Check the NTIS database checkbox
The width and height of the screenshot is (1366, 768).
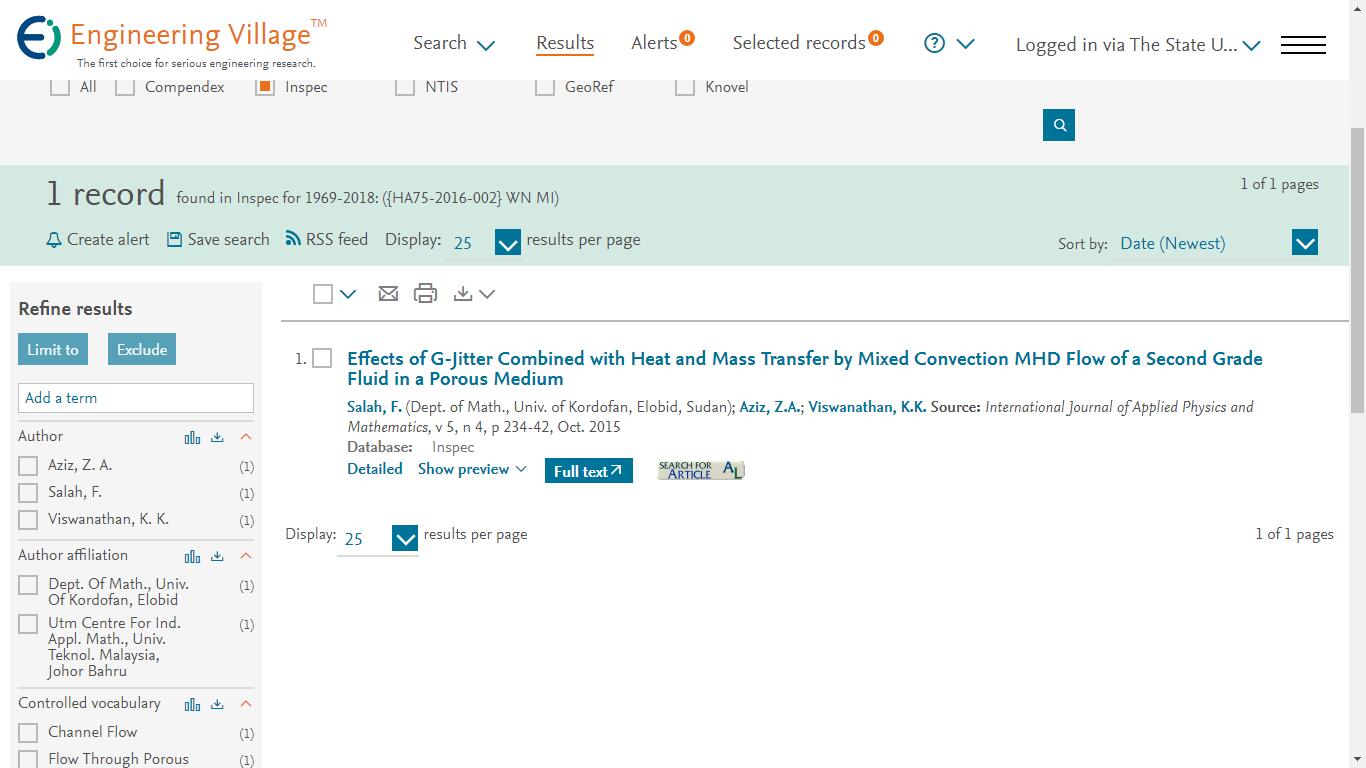(x=405, y=87)
